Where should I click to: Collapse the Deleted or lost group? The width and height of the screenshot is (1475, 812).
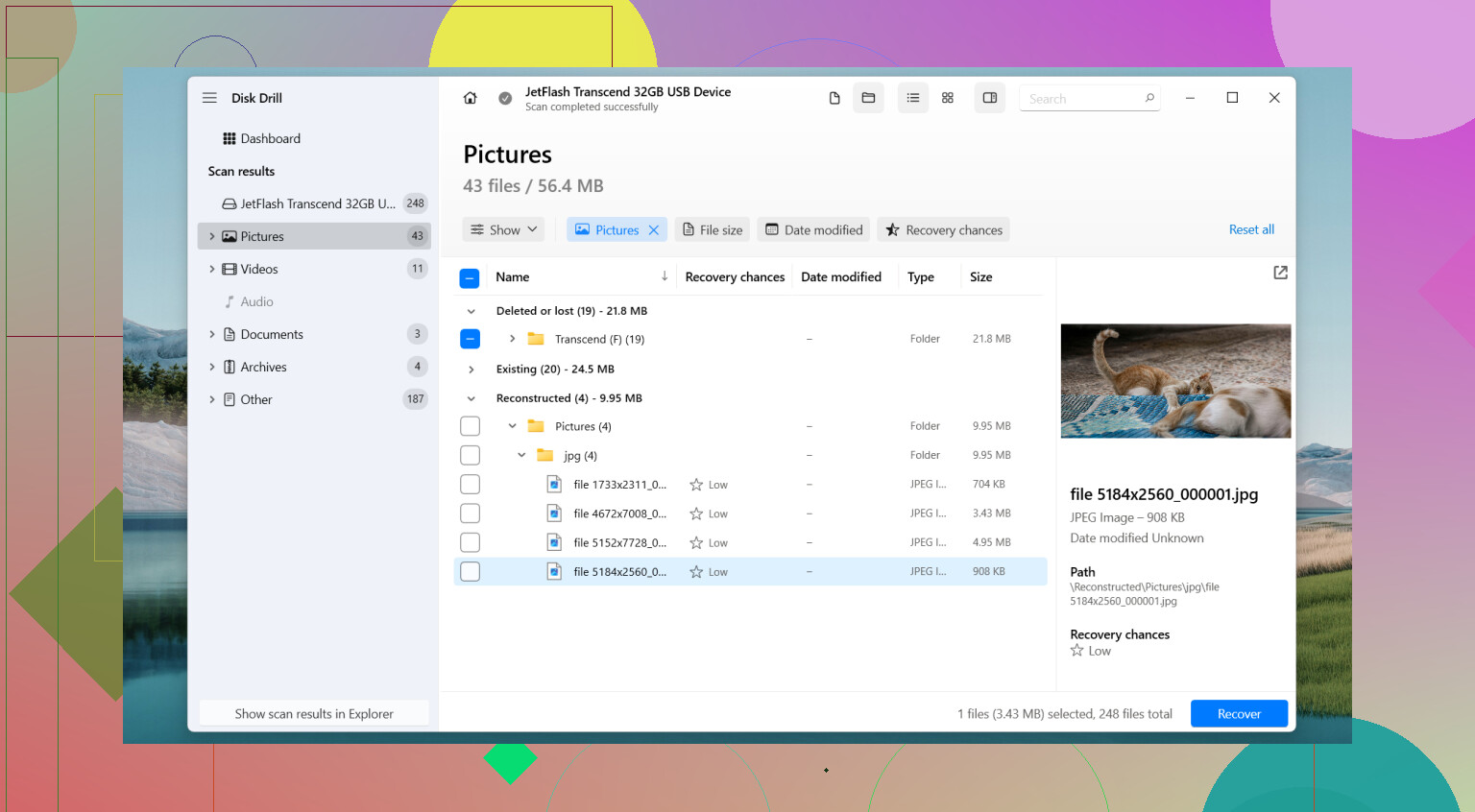point(471,311)
